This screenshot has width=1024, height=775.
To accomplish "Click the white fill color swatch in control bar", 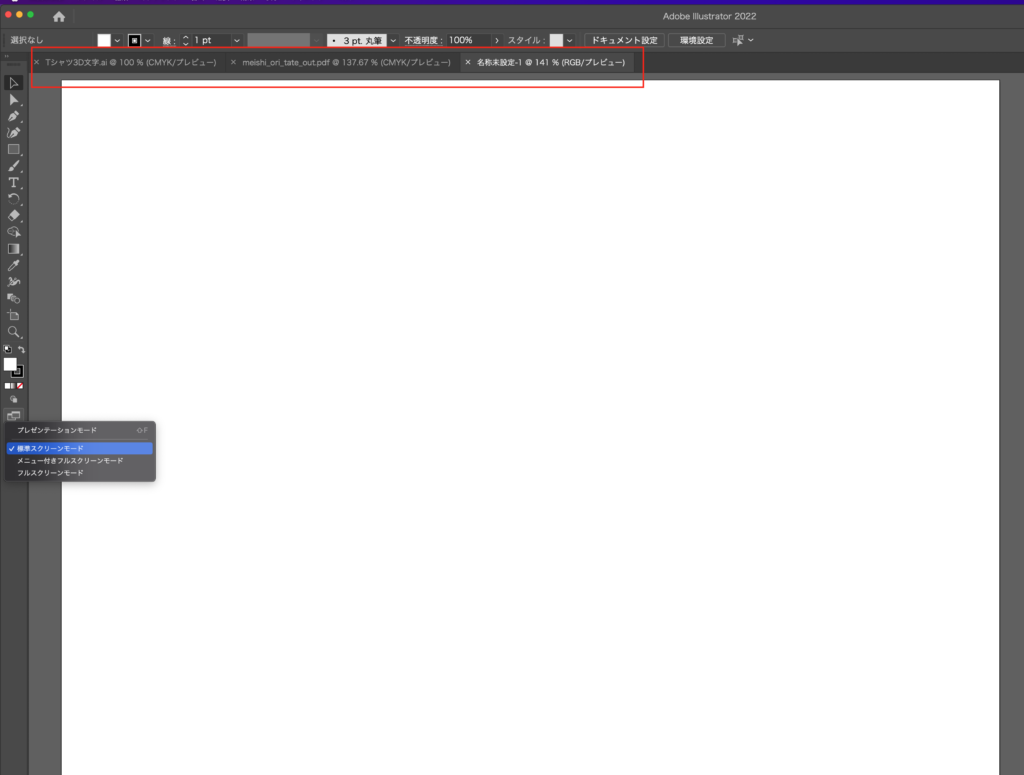I will [x=104, y=40].
